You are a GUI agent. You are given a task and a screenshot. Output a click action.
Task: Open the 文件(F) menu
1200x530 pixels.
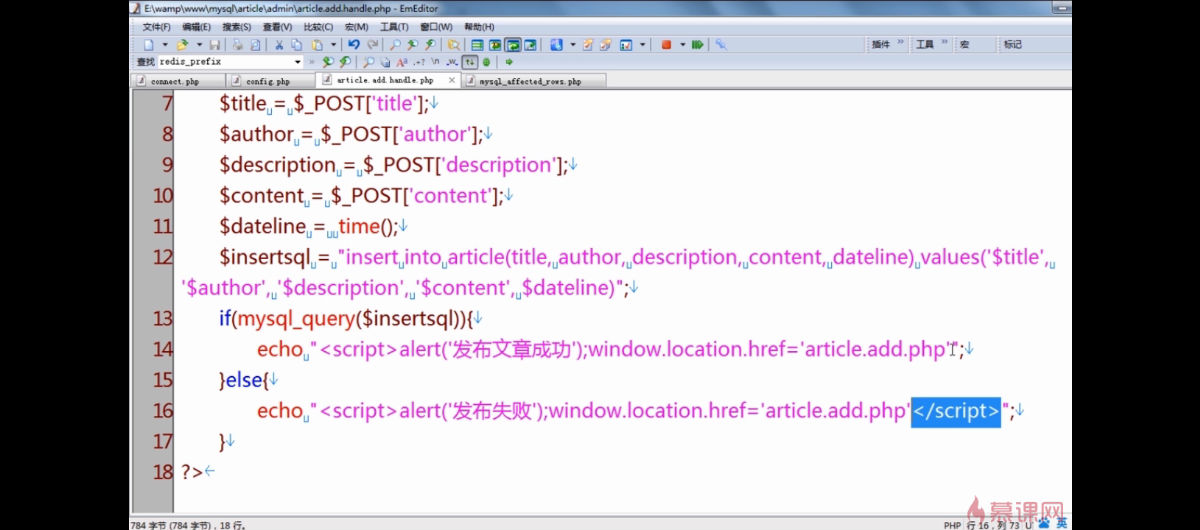[x=156, y=27]
